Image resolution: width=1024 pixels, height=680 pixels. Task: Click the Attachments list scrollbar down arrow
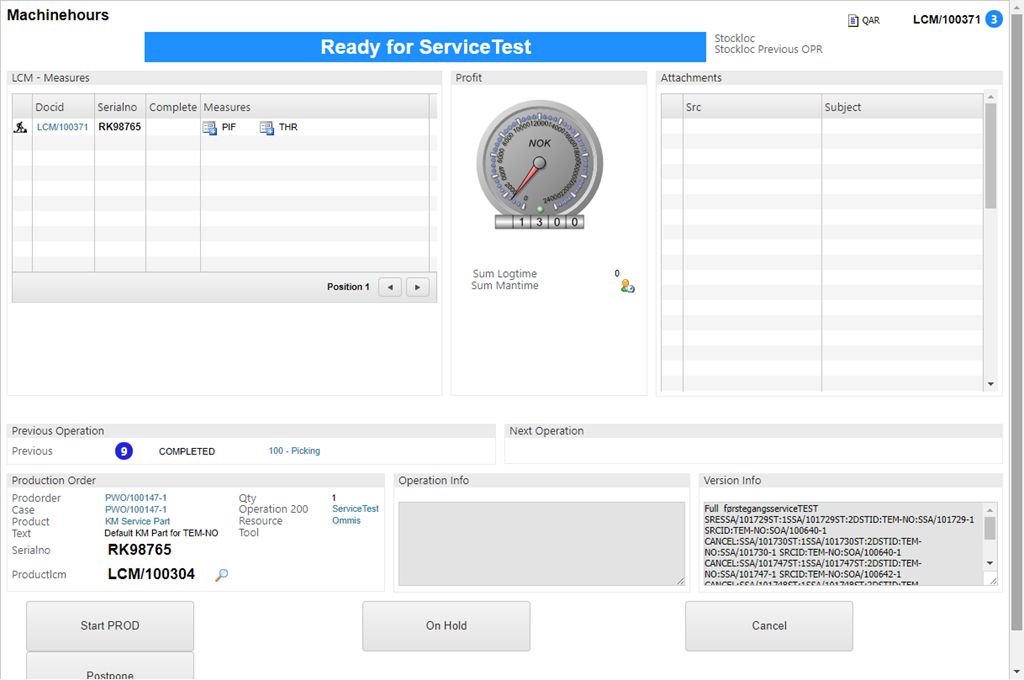click(x=991, y=384)
